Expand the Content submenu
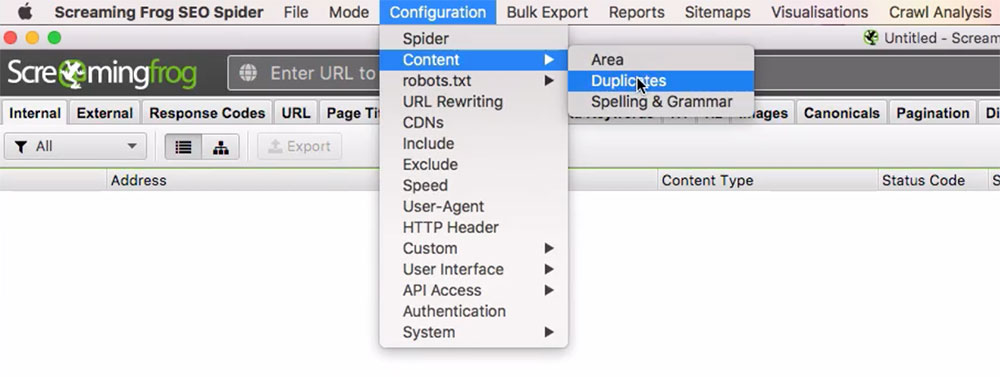The image size is (1000, 377). 473,60
